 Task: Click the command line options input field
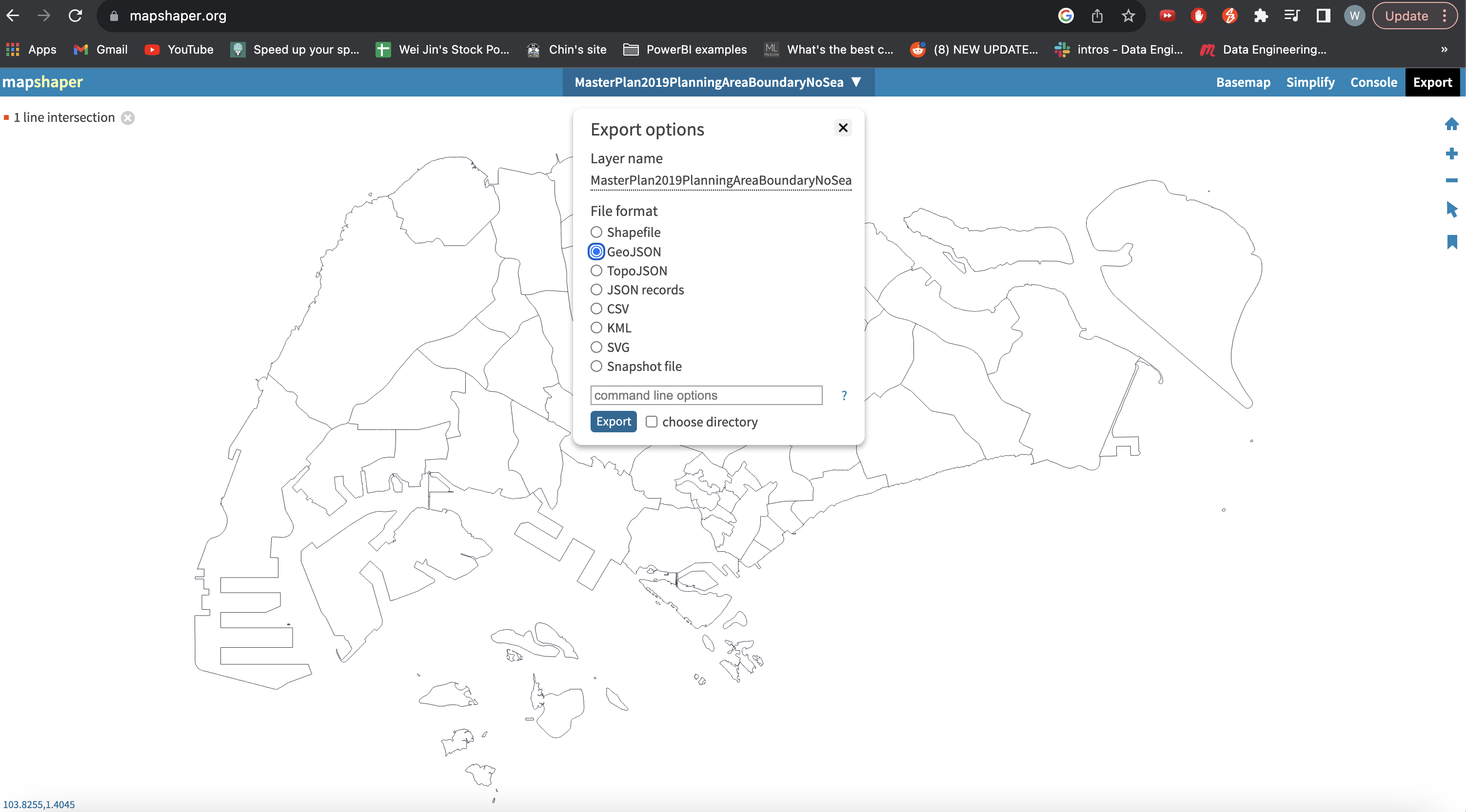click(x=707, y=395)
